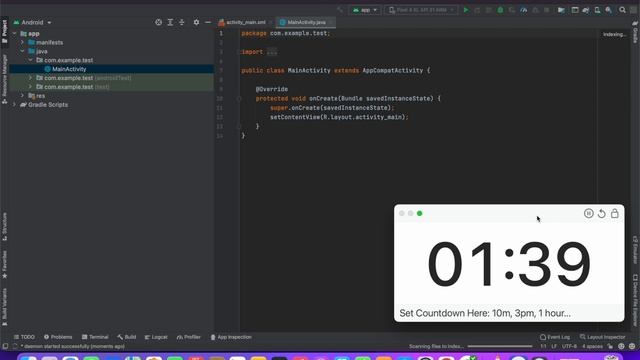Open the Build tool window
640x360 pixels.
pyautogui.click(x=127, y=337)
